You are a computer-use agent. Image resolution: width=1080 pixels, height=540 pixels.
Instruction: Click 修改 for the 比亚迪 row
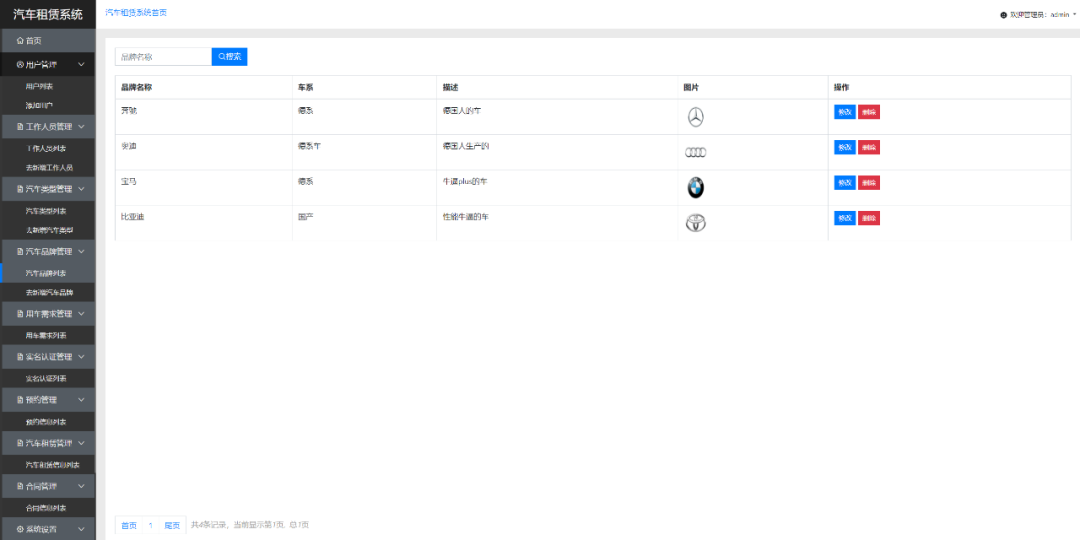pos(845,218)
